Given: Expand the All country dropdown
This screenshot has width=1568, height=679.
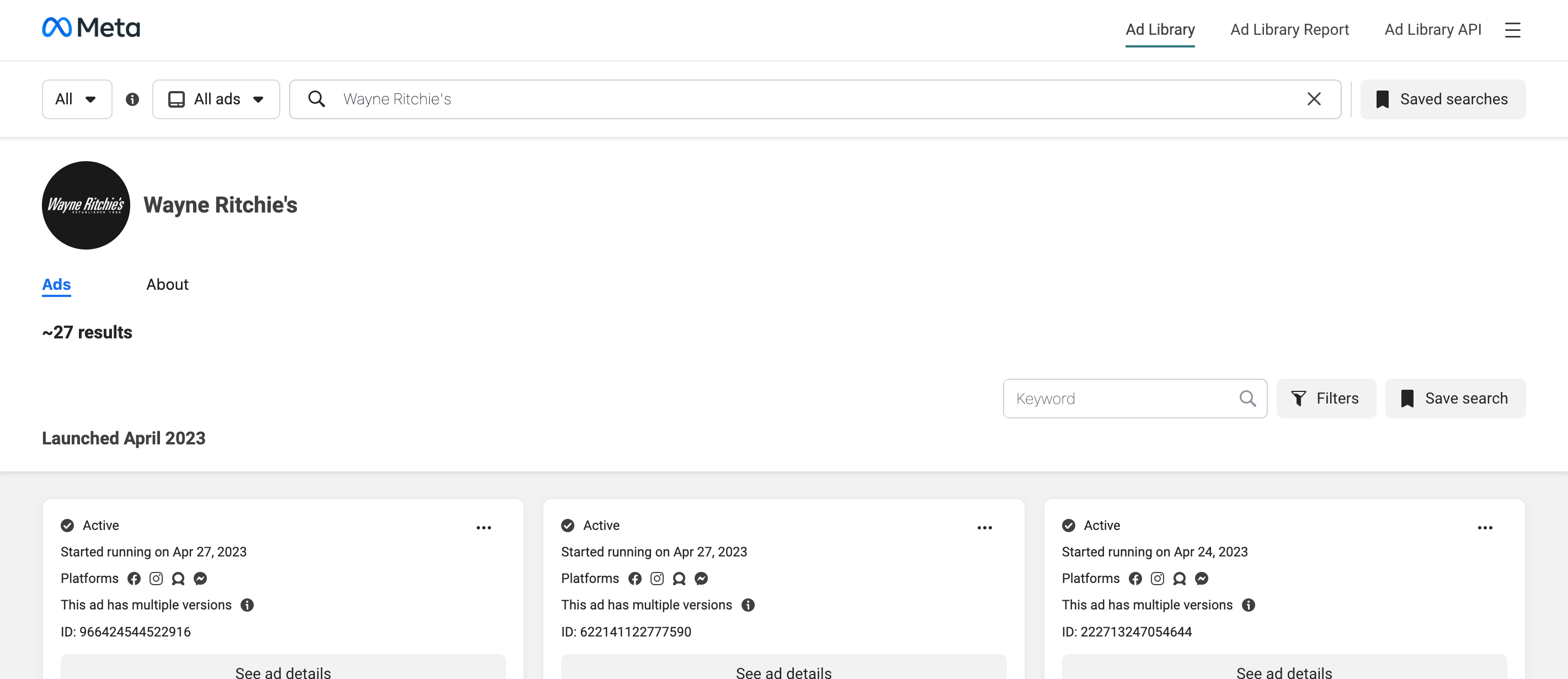Looking at the screenshot, I should 77,99.
